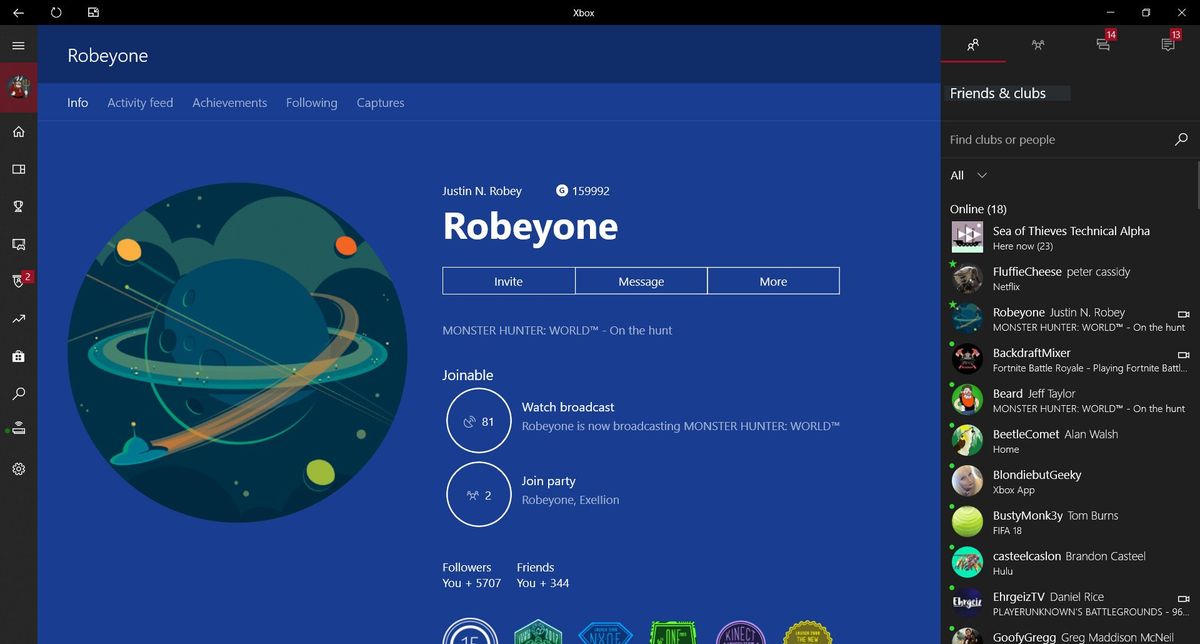Open Settings via the gear icon
1200x644 pixels.
18,469
